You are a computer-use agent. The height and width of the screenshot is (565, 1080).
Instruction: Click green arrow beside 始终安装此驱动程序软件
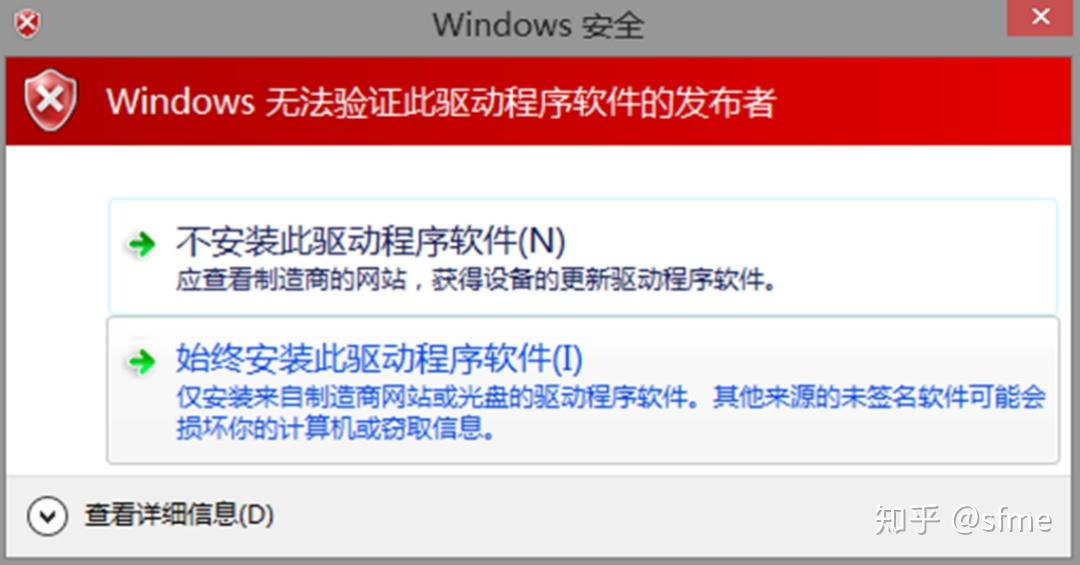(142, 361)
